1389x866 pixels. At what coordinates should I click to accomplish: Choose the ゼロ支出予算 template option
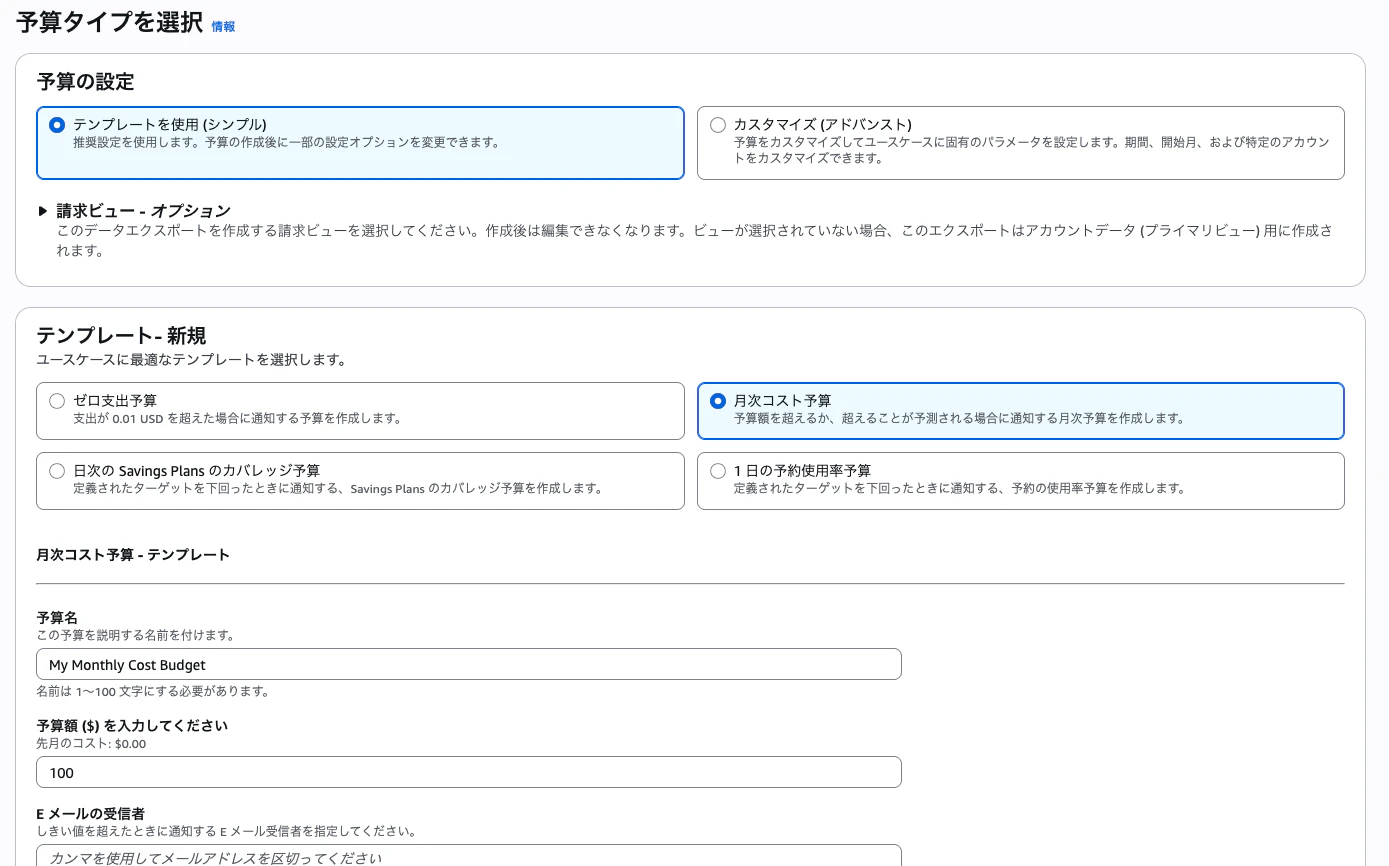(x=57, y=400)
